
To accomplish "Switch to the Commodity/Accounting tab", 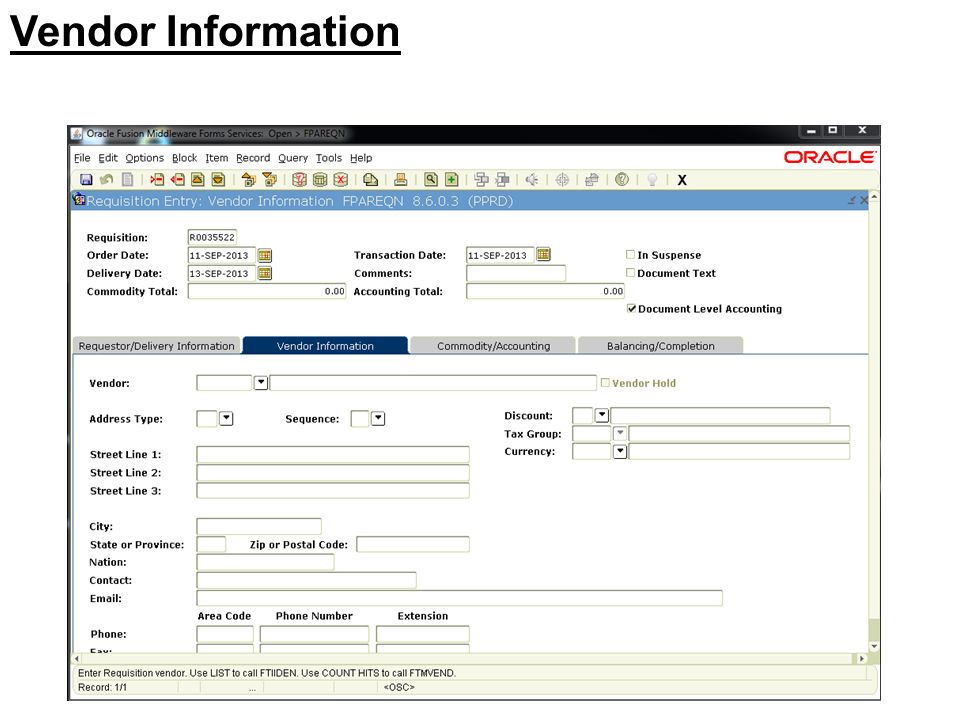I will click(x=493, y=346).
